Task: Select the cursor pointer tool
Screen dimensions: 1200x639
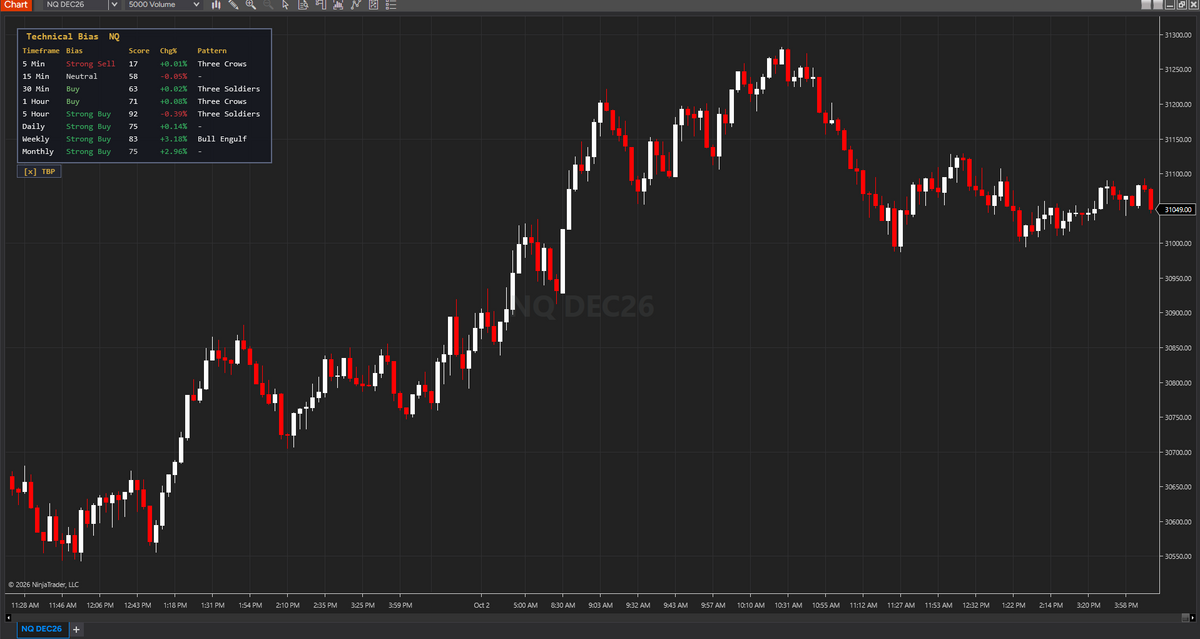Action: point(286,5)
